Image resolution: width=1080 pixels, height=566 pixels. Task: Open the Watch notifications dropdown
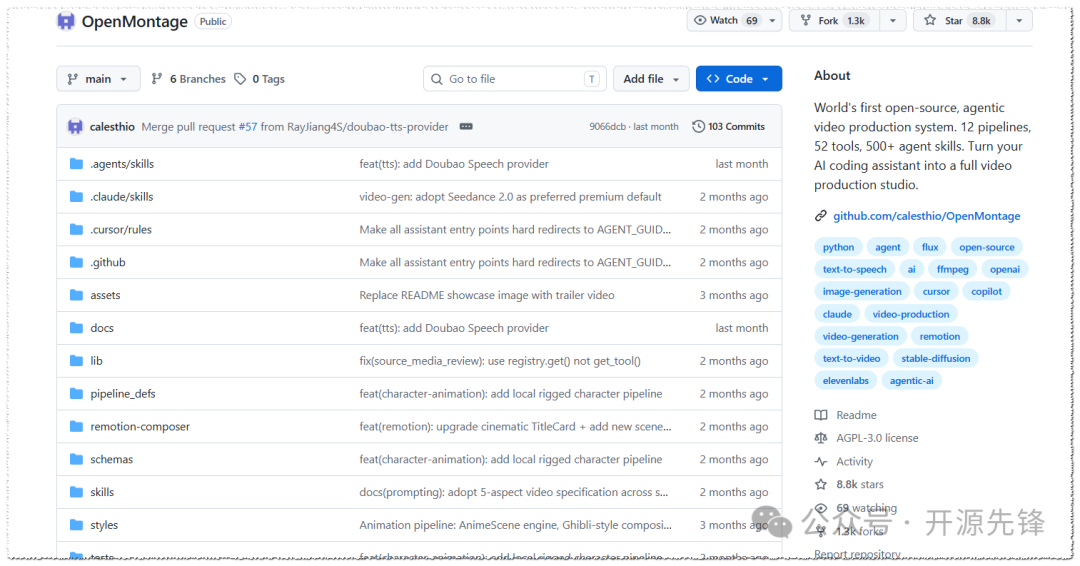coord(734,21)
